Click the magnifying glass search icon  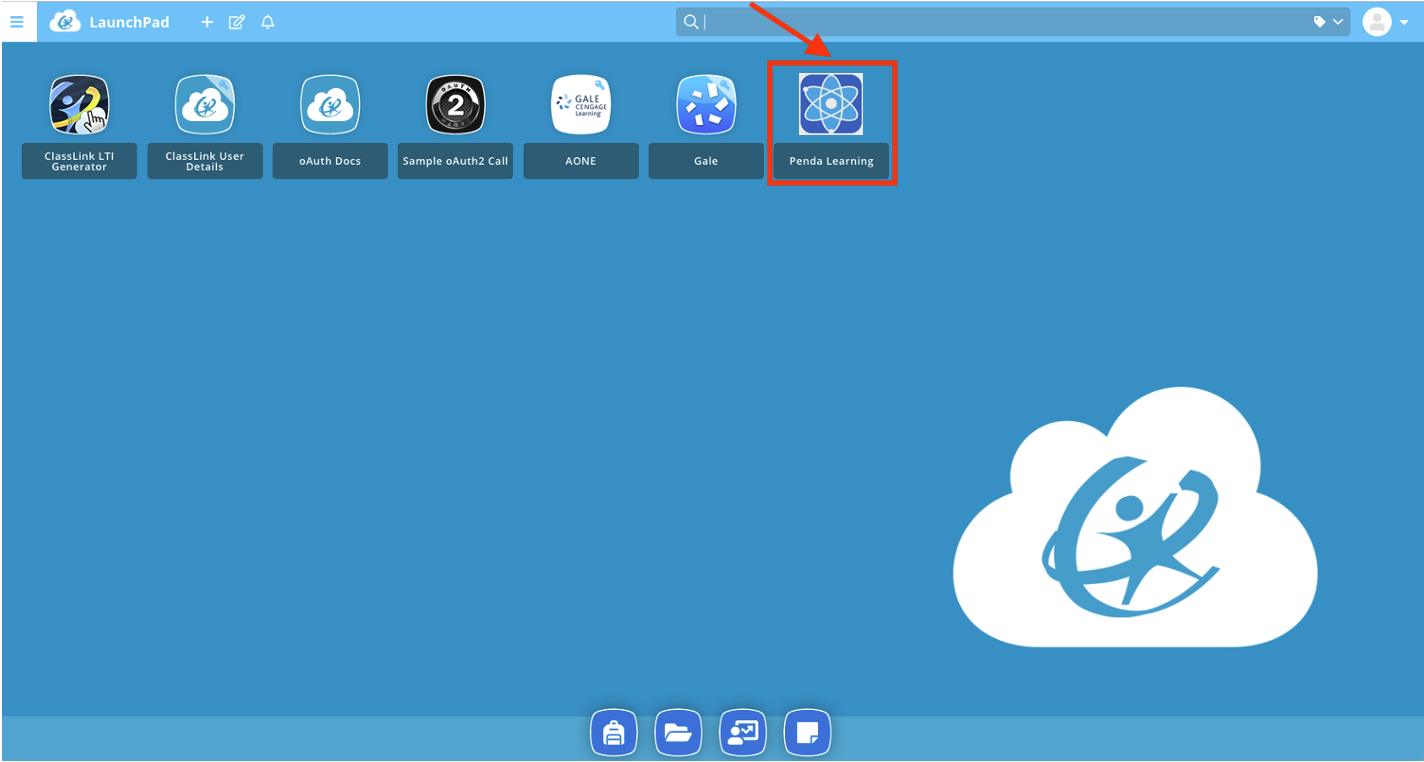pyautogui.click(x=691, y=22)
